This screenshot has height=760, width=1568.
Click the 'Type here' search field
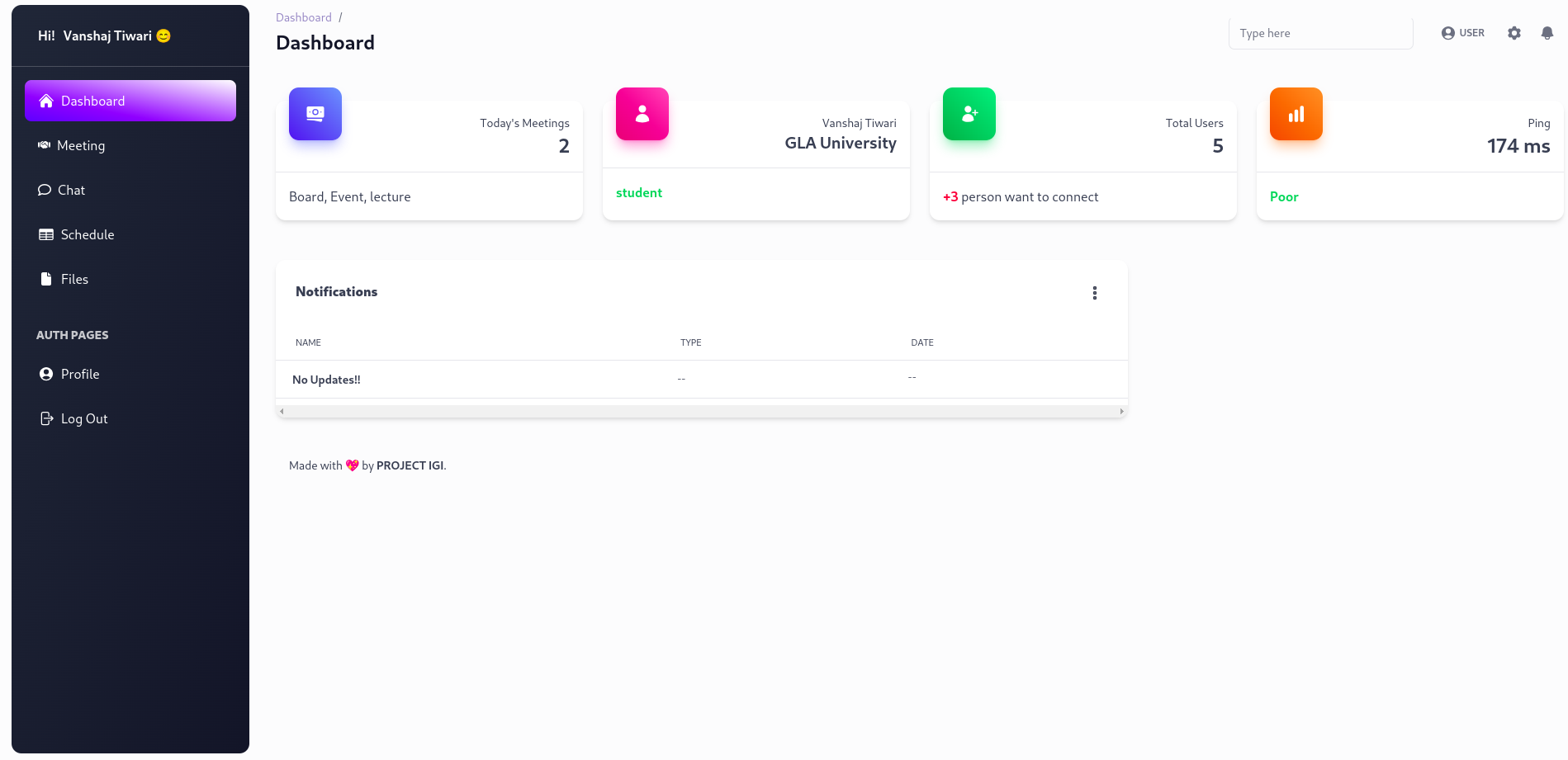click(1320, 33)
